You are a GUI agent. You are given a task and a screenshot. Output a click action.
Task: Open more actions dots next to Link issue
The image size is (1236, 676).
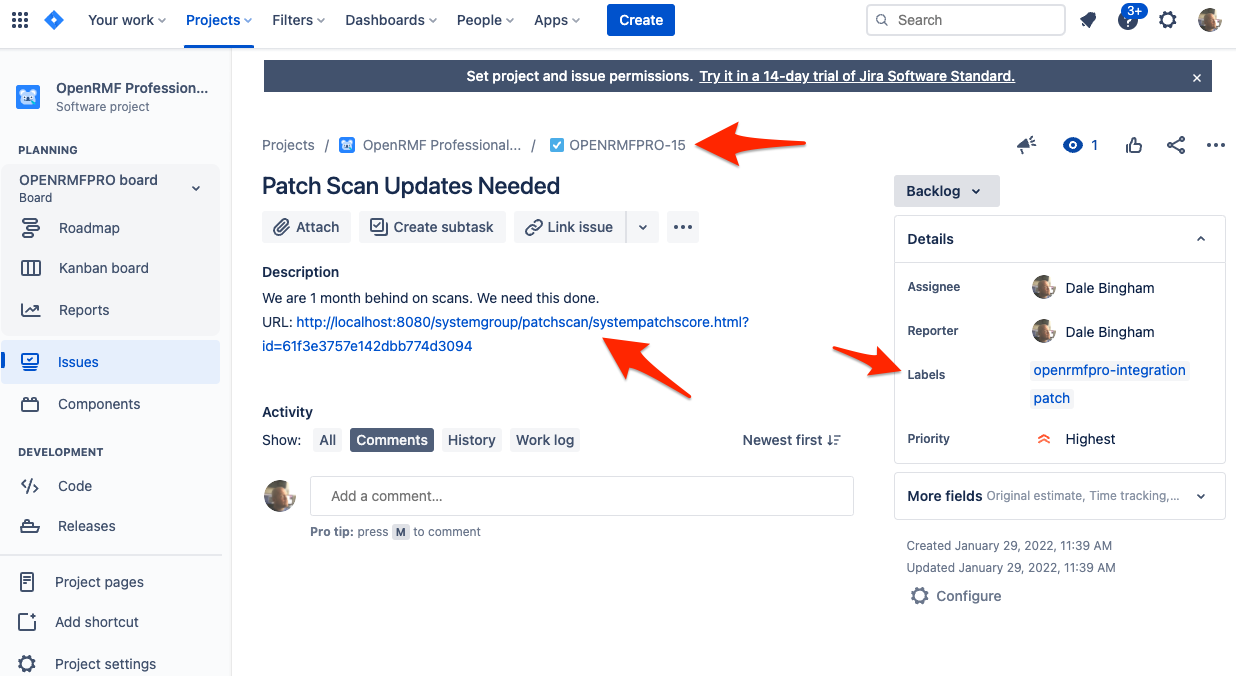(x=683, y=227)
